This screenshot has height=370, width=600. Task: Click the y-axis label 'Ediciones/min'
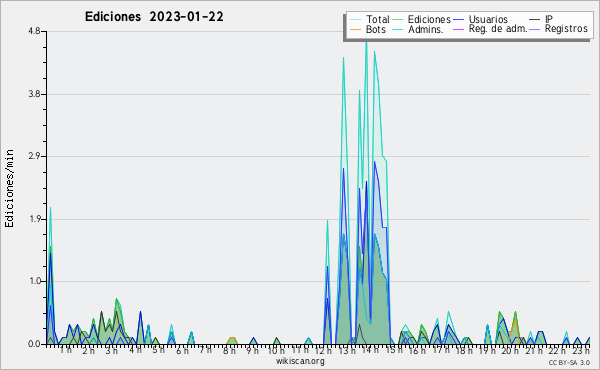[9, 188]
